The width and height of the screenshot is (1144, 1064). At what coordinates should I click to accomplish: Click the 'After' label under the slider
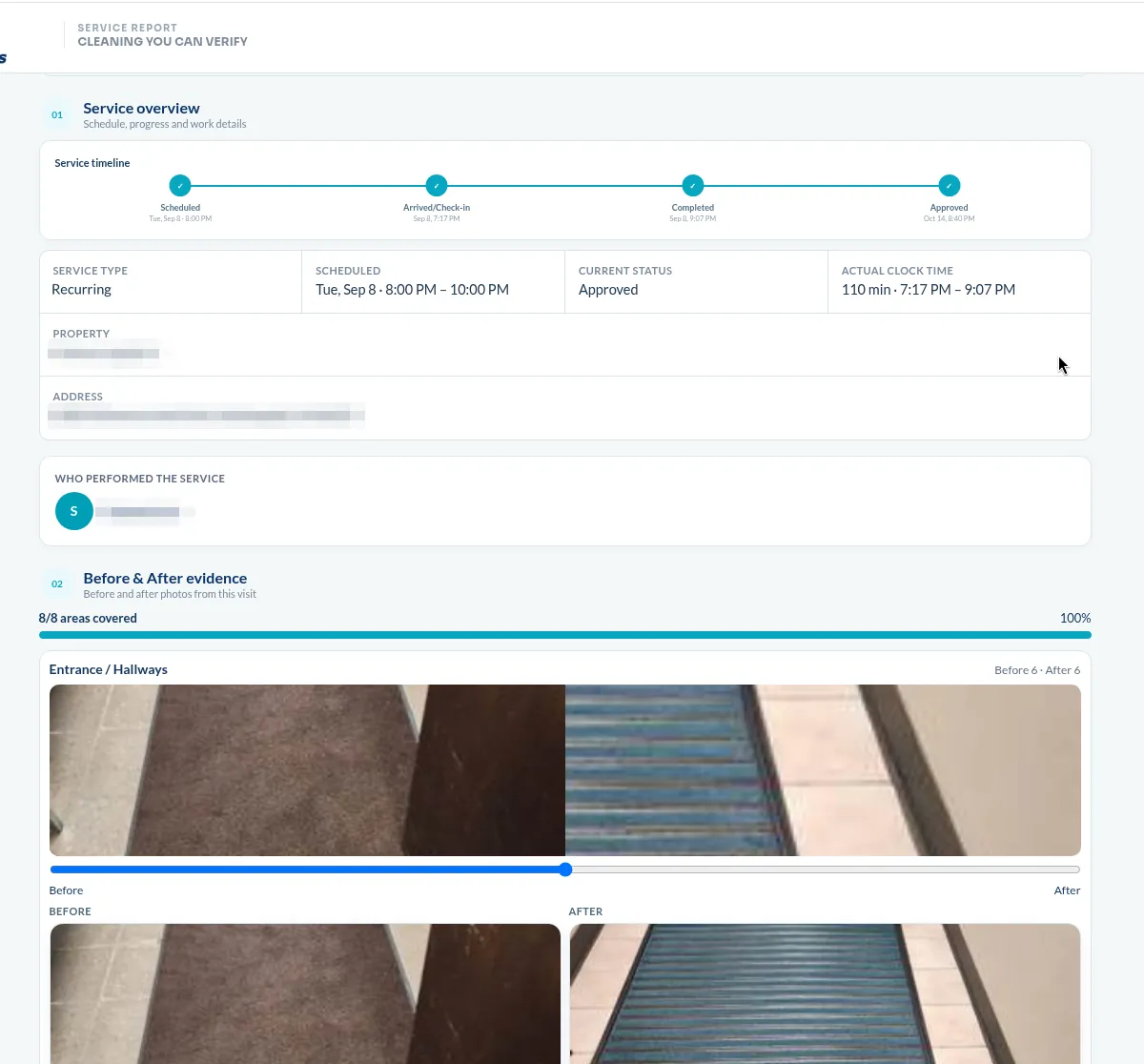(x=1067, y=890)
